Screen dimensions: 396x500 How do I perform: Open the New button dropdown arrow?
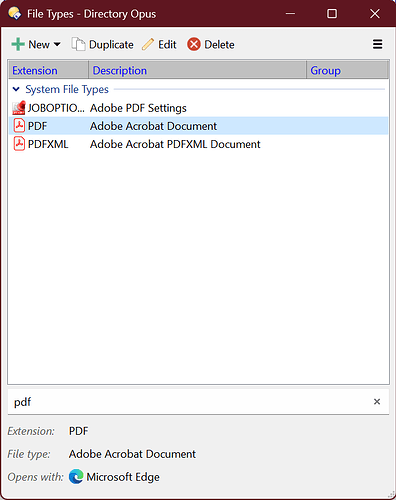[57, 44]
